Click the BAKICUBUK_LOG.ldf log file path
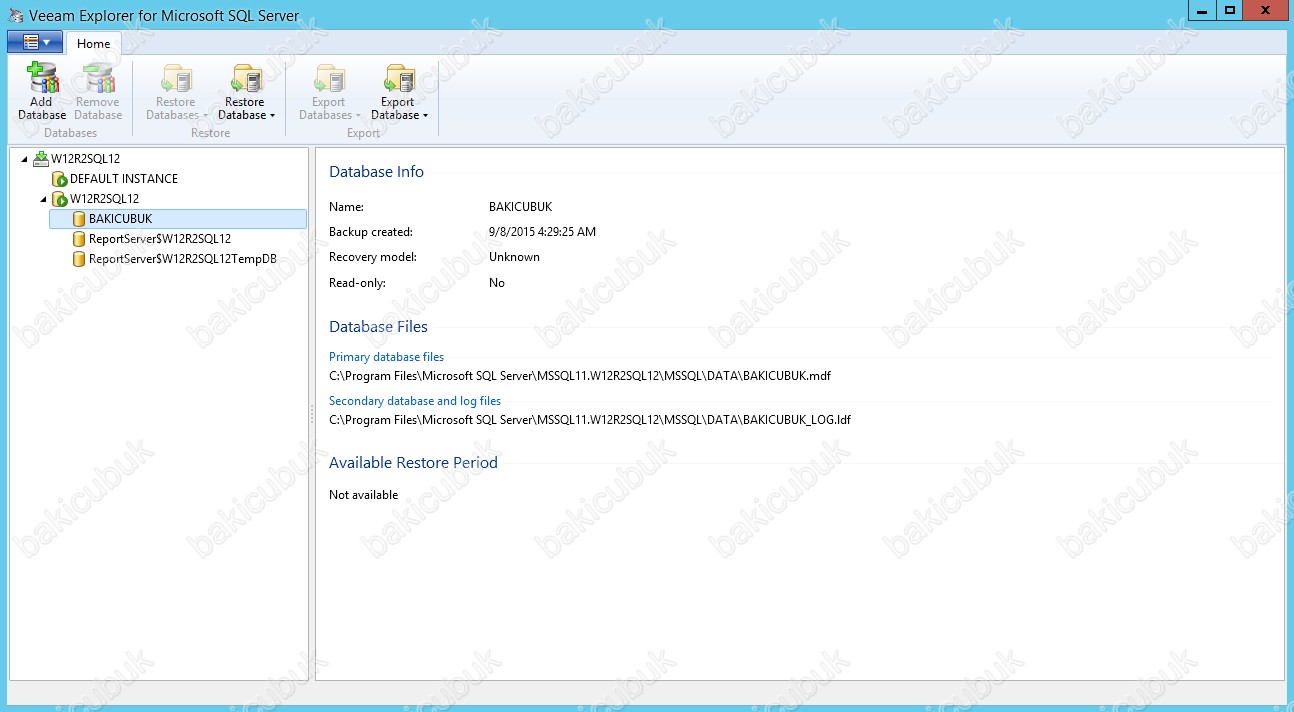The width and height of the screenshot is (1294, 712). pyautogui.click(x=590, y=420)
